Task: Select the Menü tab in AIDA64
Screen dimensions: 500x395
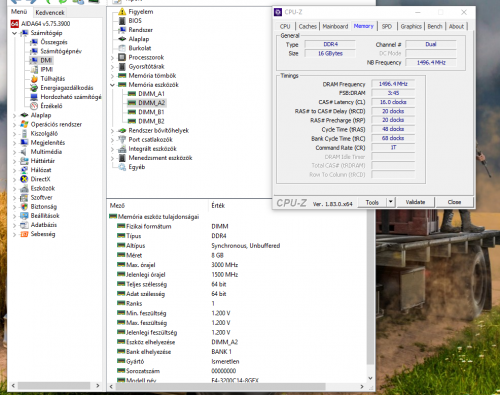Action: 19,12
